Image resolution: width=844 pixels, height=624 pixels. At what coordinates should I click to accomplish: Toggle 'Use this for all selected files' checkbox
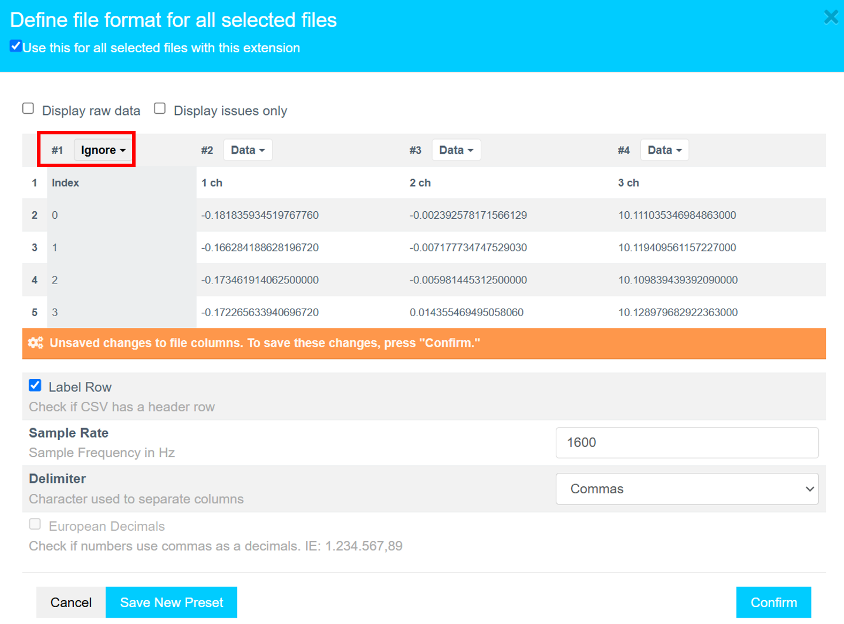pyautogui.click(x=15, y=46)
